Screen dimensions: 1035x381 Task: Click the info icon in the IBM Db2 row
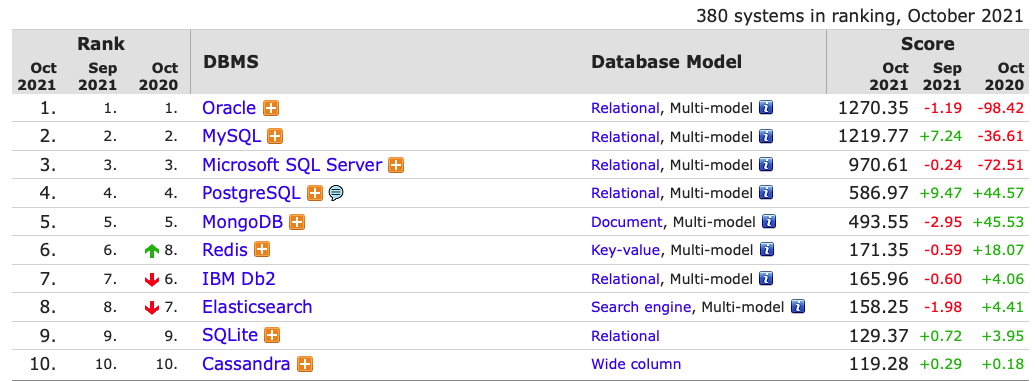[766, 278]
